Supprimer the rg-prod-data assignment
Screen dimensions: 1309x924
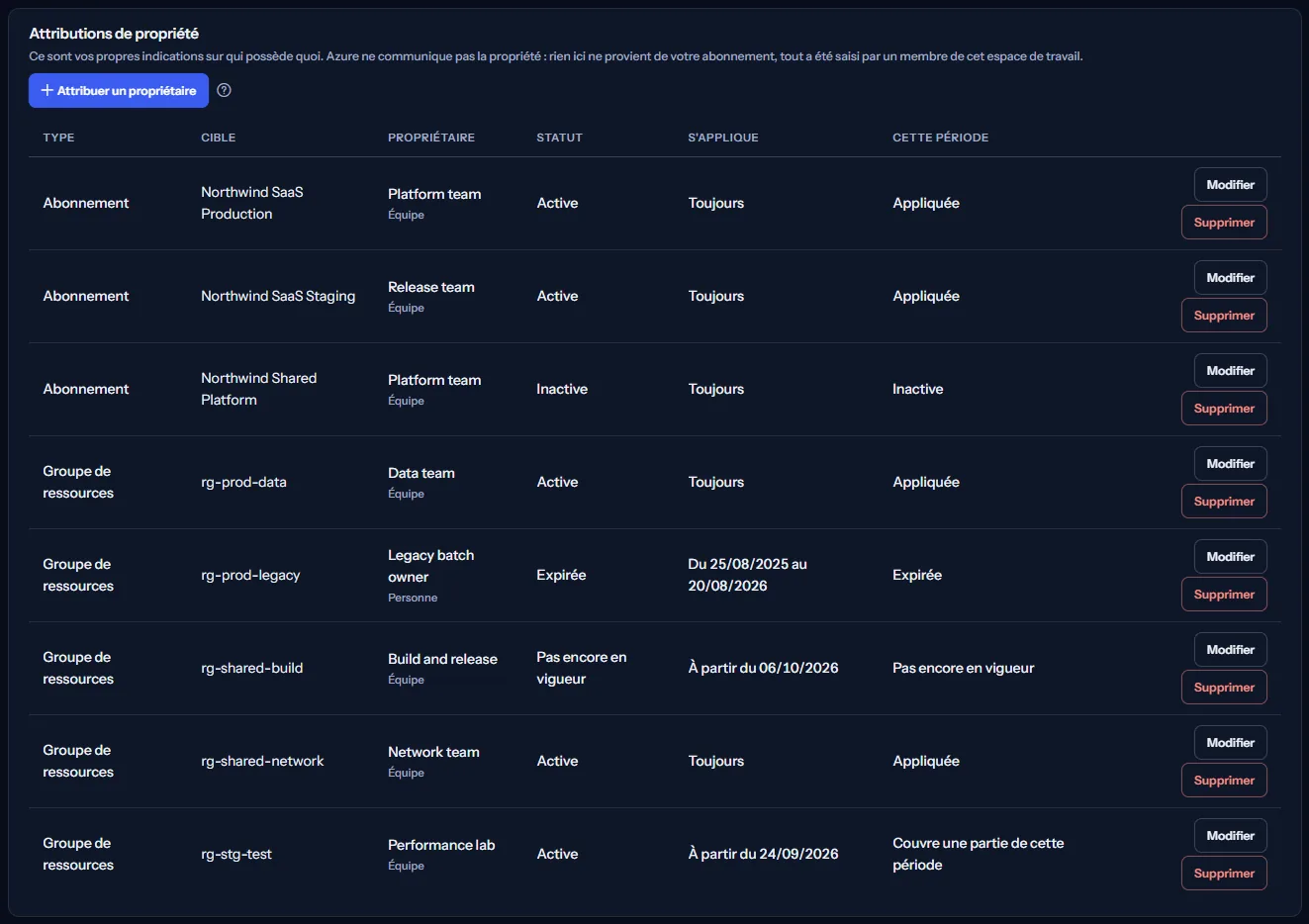tap(1224, 502)
